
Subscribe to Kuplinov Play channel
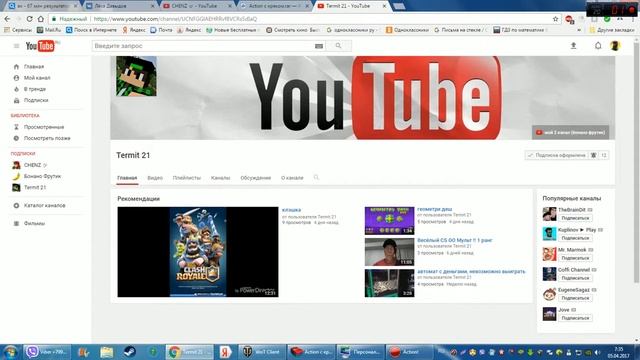(575, 238)
